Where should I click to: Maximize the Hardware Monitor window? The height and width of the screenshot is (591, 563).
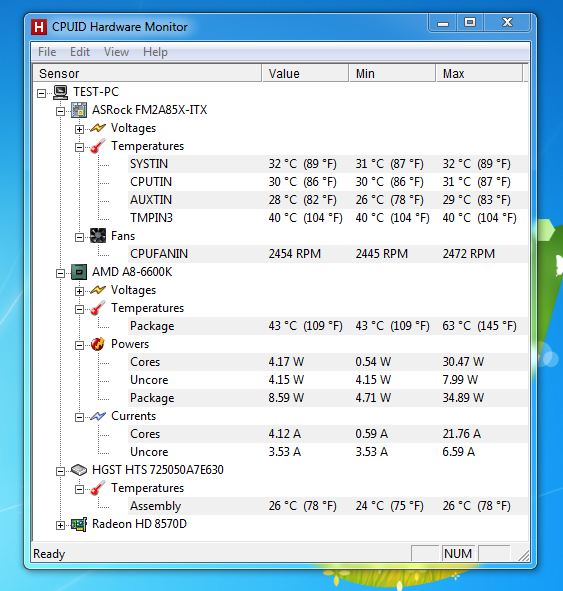tap(470, 23)
